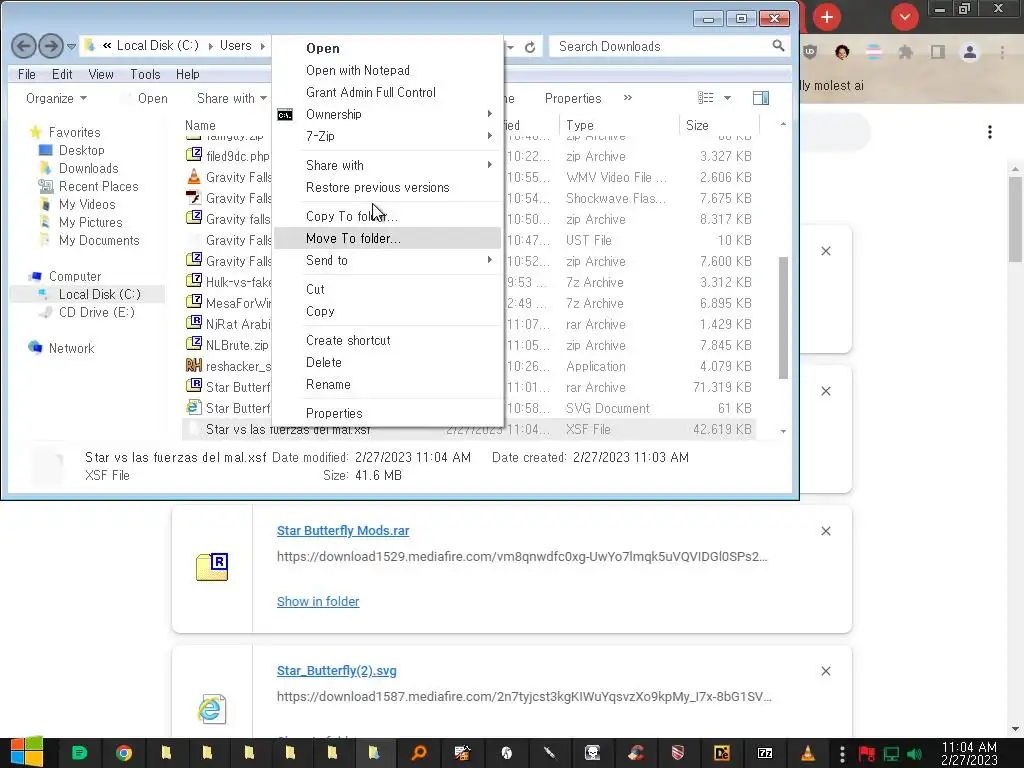Open the green chat app in taskbar
The width and height of the screenshot is (1024, 768).
[x=80, y=753]
